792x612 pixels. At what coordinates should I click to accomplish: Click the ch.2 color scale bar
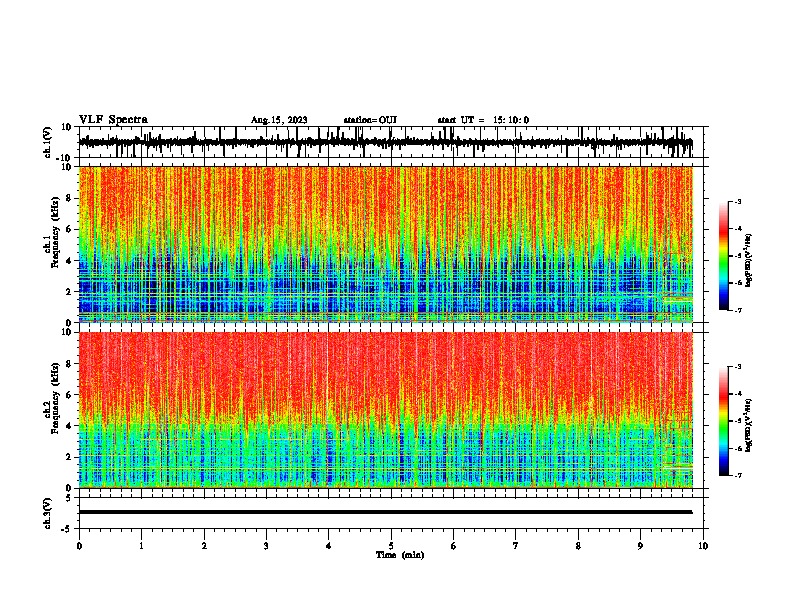[724, 421]
